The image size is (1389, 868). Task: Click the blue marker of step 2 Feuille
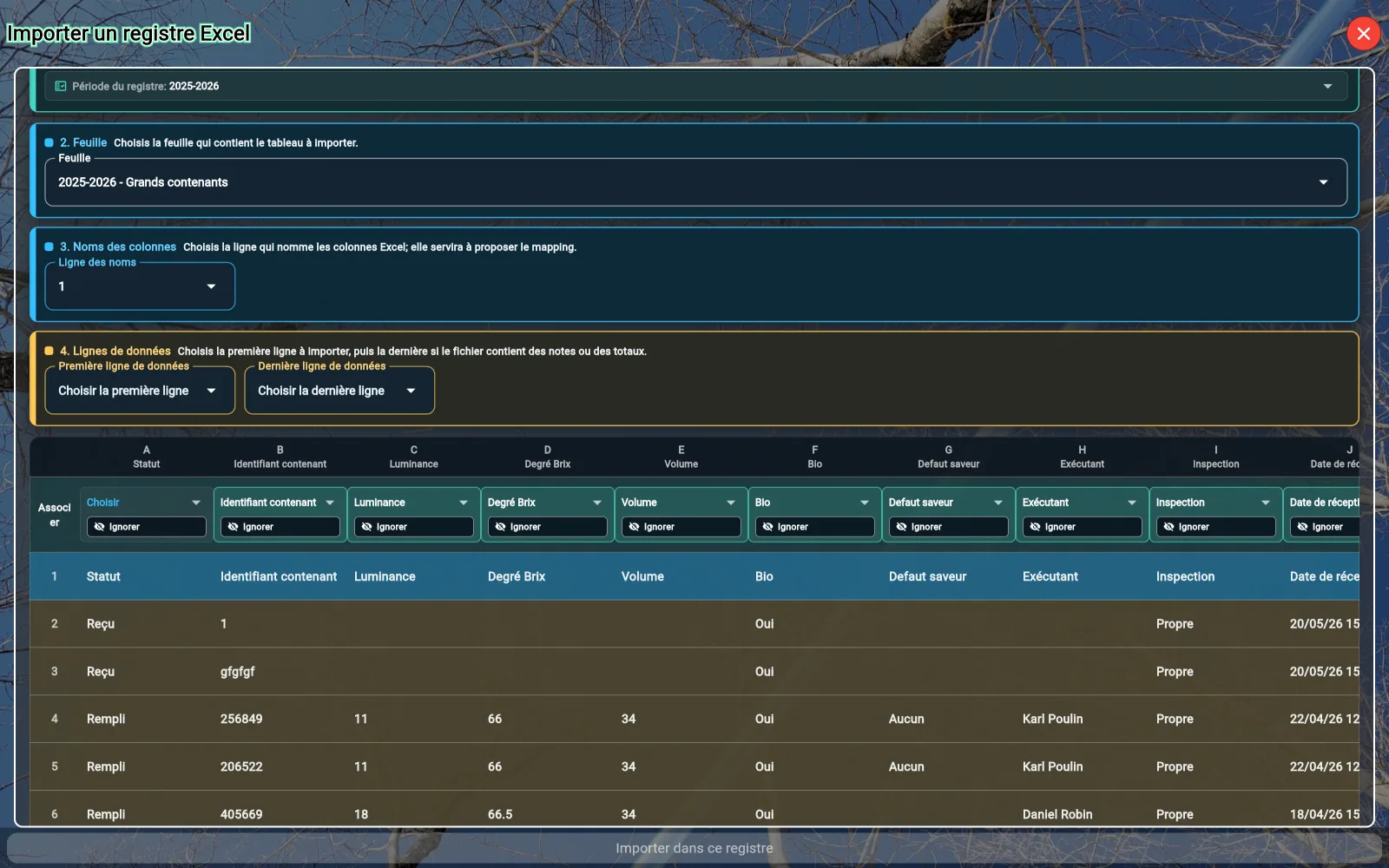coord(49,142)
